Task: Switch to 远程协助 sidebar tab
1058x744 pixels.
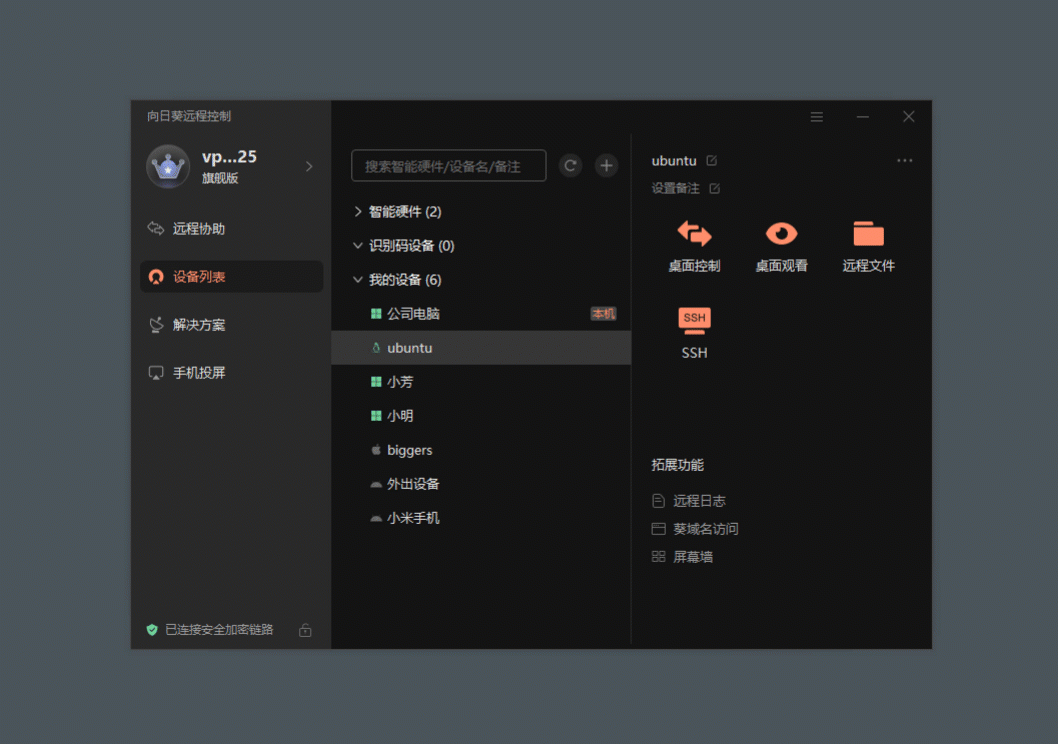Action: point(198,229)
